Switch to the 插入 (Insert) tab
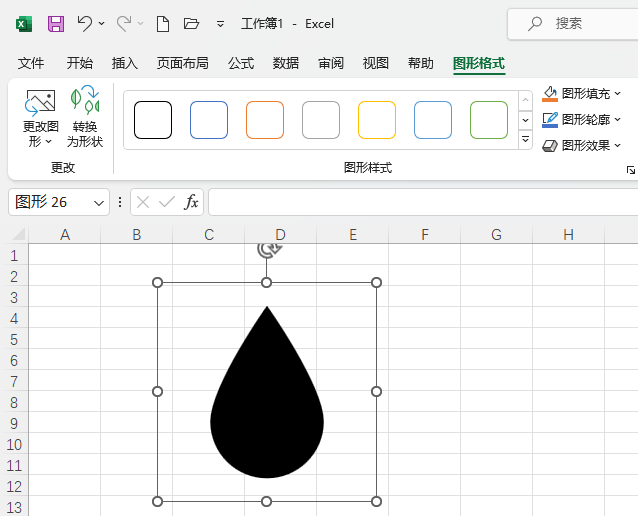This screenshot has width=638, height=516. click(x=125, y=64)
